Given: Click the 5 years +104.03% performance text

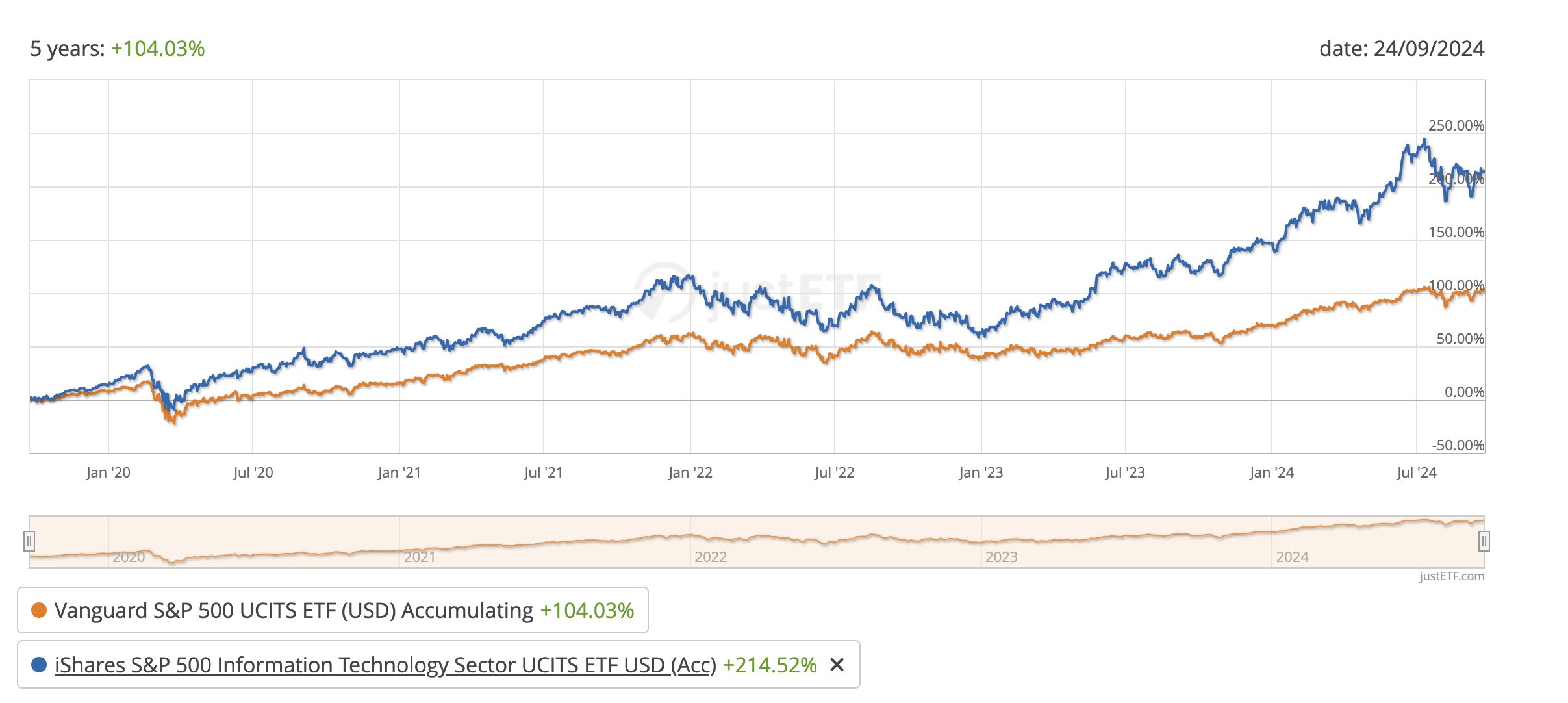Looking at the screenshot, I should pos(118,49).
